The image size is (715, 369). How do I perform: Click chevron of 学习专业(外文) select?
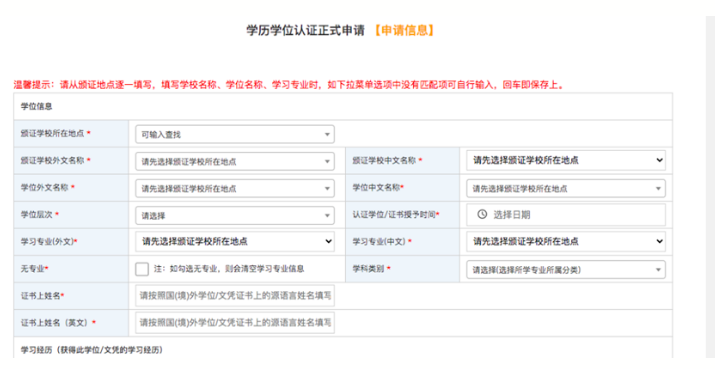click(x=328, y=241)
